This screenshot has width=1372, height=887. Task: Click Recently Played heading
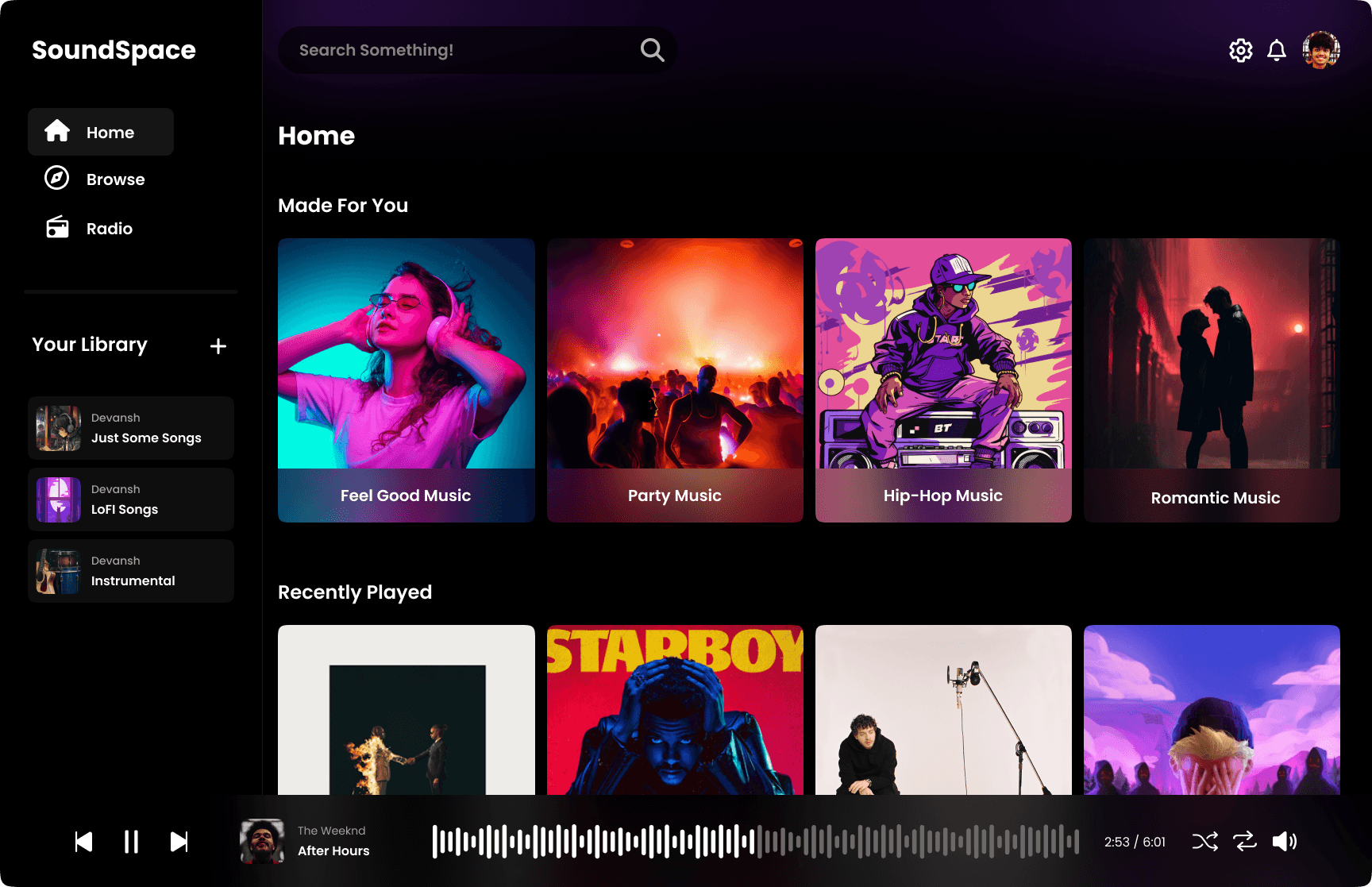355,592
